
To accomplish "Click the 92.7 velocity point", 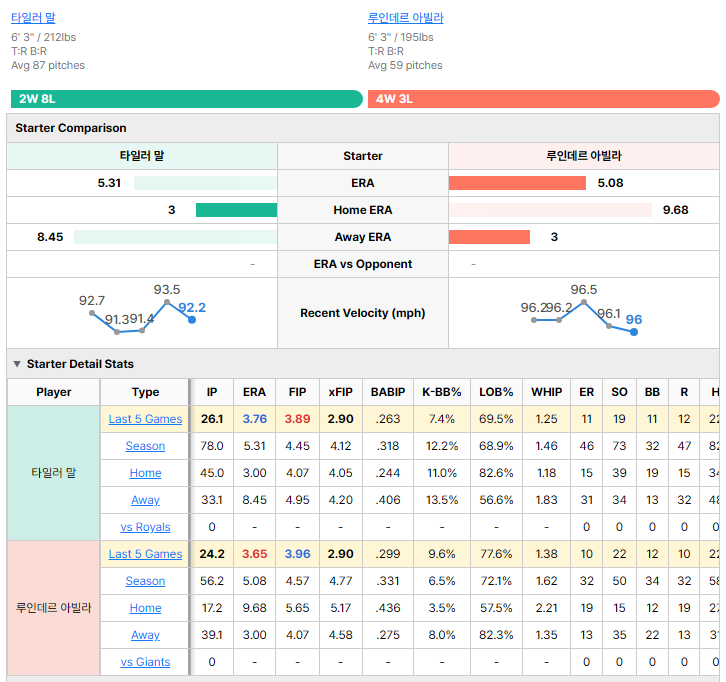I will pos(92,313).
